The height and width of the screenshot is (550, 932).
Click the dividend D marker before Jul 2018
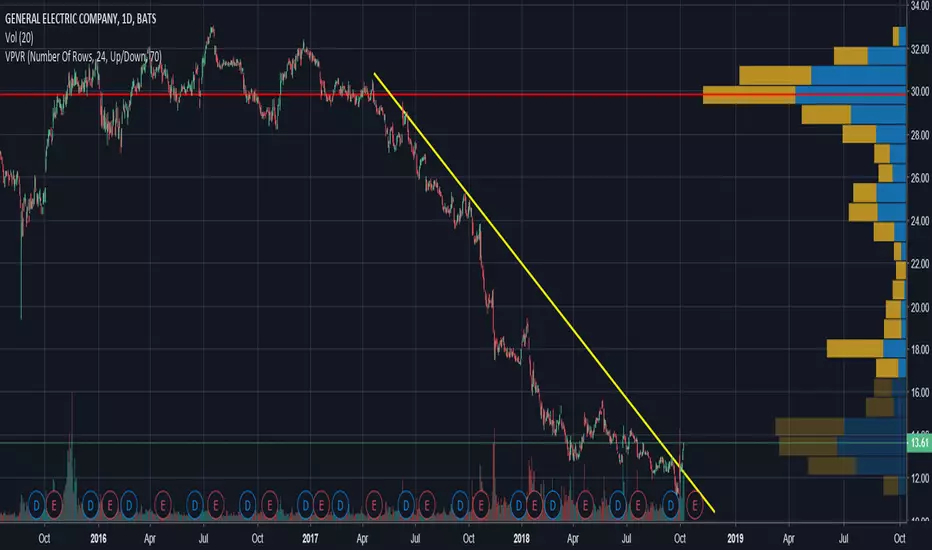pos(618,506)
